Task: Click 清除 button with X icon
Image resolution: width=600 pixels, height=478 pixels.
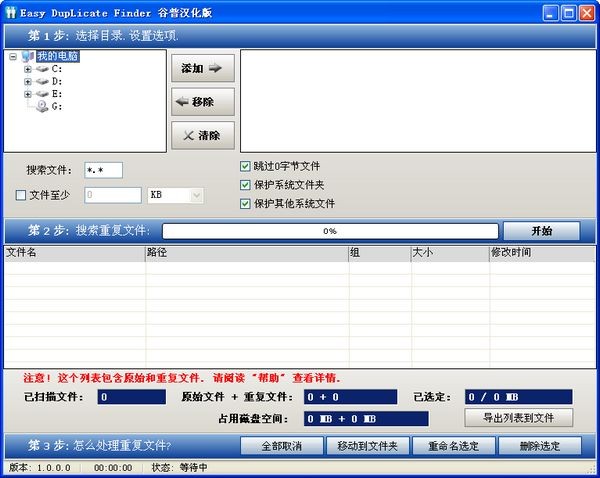Action: pyautogui.click(x=203, y=134)
